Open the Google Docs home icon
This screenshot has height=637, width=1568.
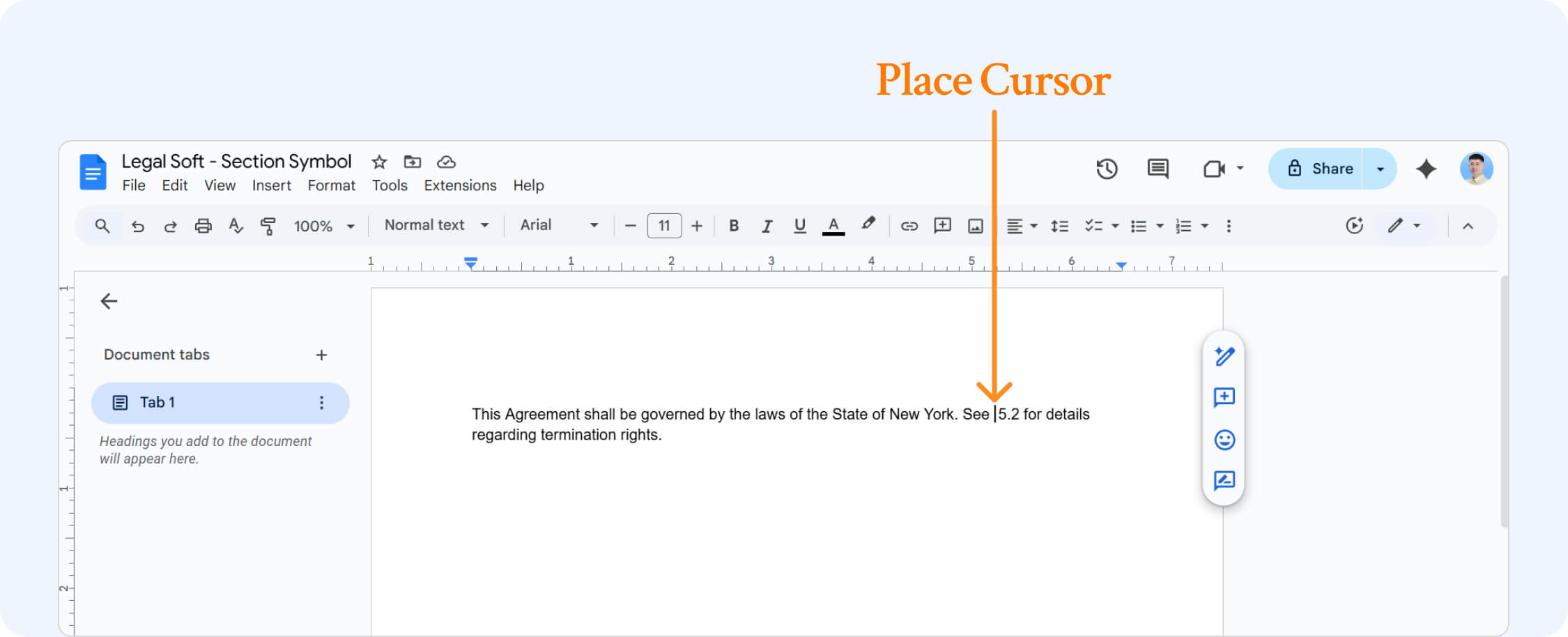(x=93, y=171)
